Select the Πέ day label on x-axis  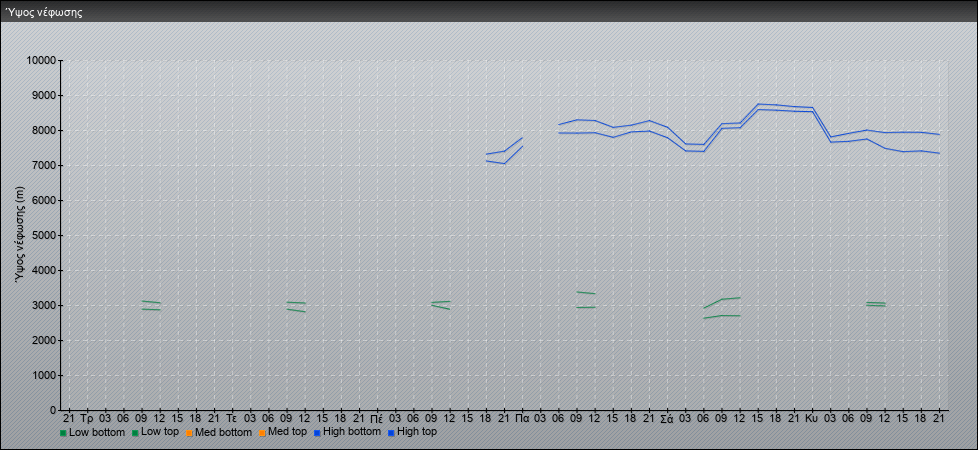(x=376, y=417)
